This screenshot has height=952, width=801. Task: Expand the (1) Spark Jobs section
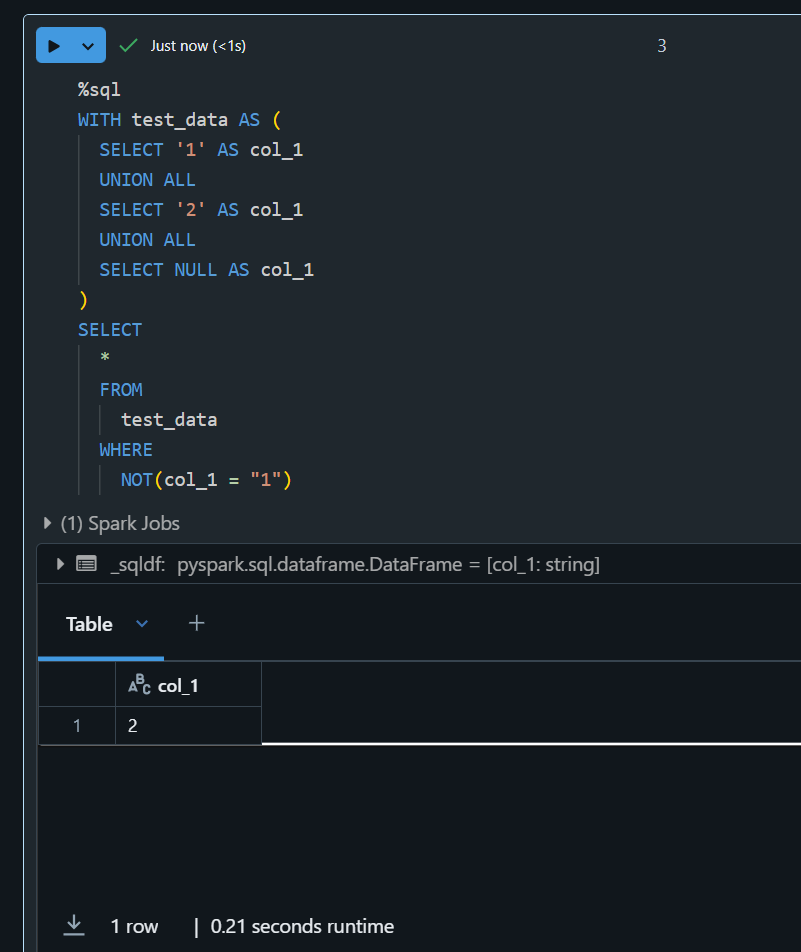click(46, 522)
